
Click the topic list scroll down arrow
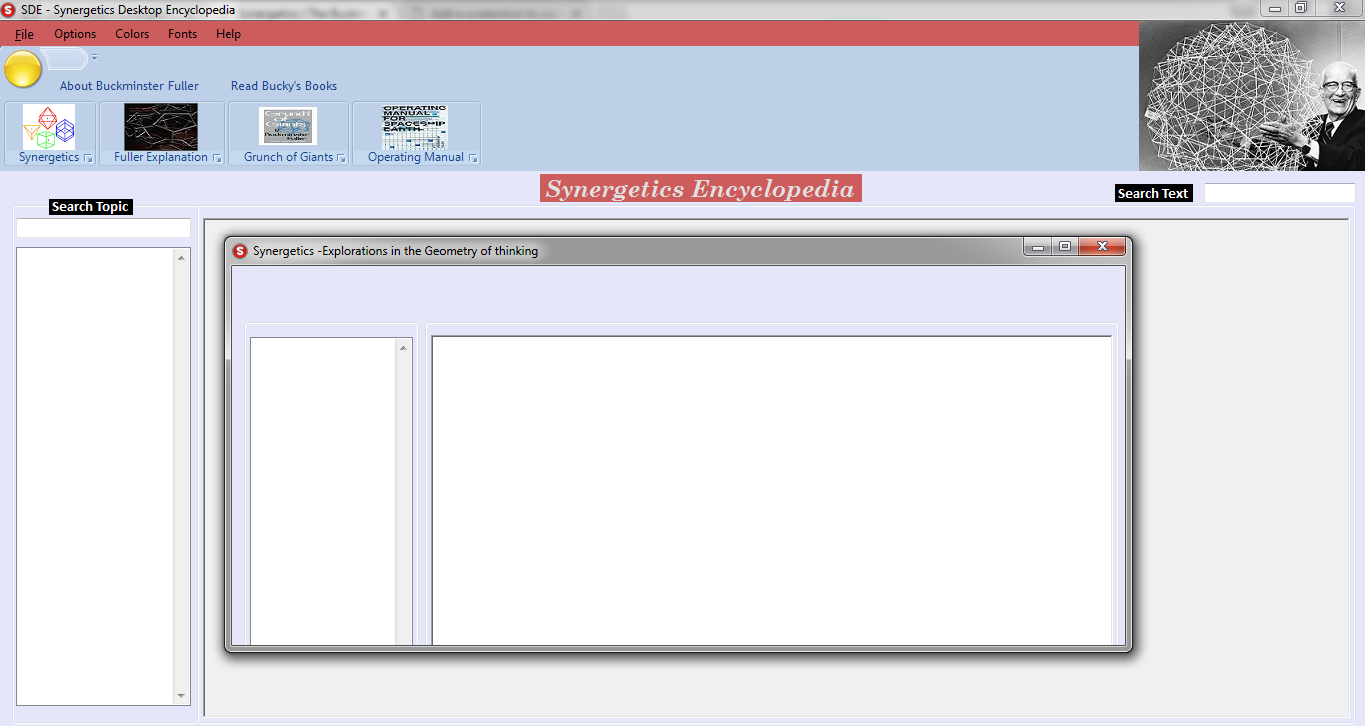(181, 696)
